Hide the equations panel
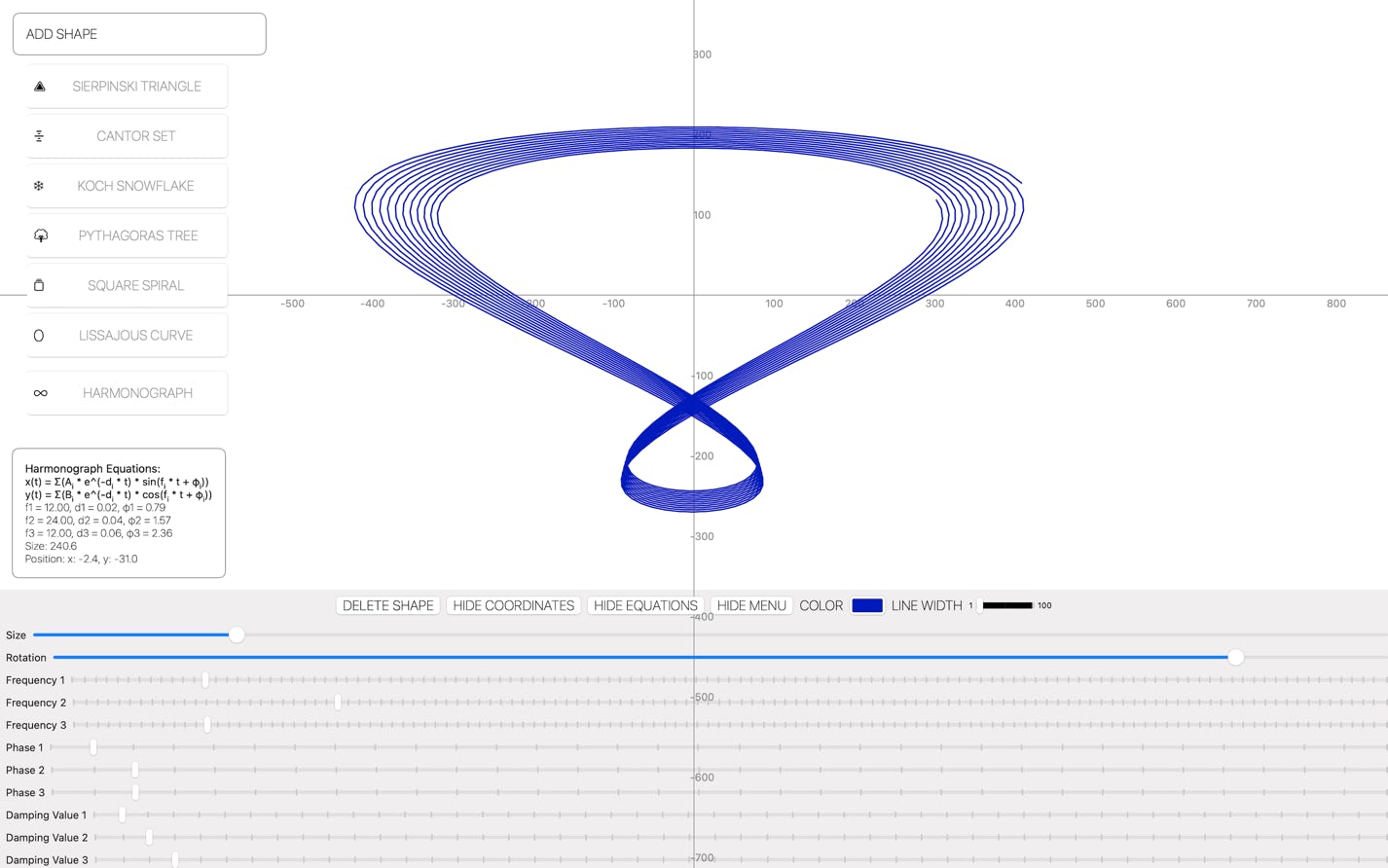This screenshot has height=868, width=1388. 645,605
